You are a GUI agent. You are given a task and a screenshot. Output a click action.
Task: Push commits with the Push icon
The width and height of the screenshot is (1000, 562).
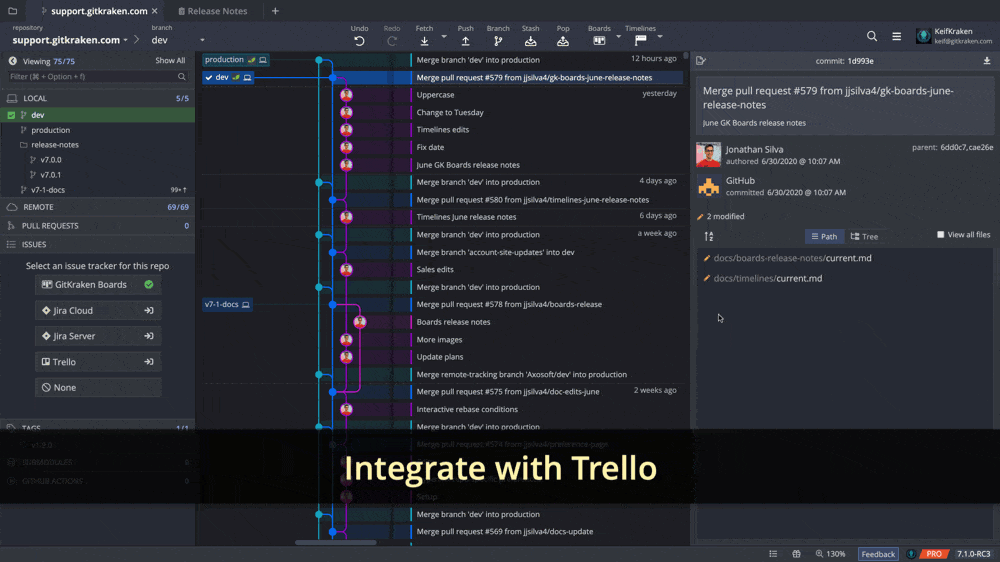point(466,41)
